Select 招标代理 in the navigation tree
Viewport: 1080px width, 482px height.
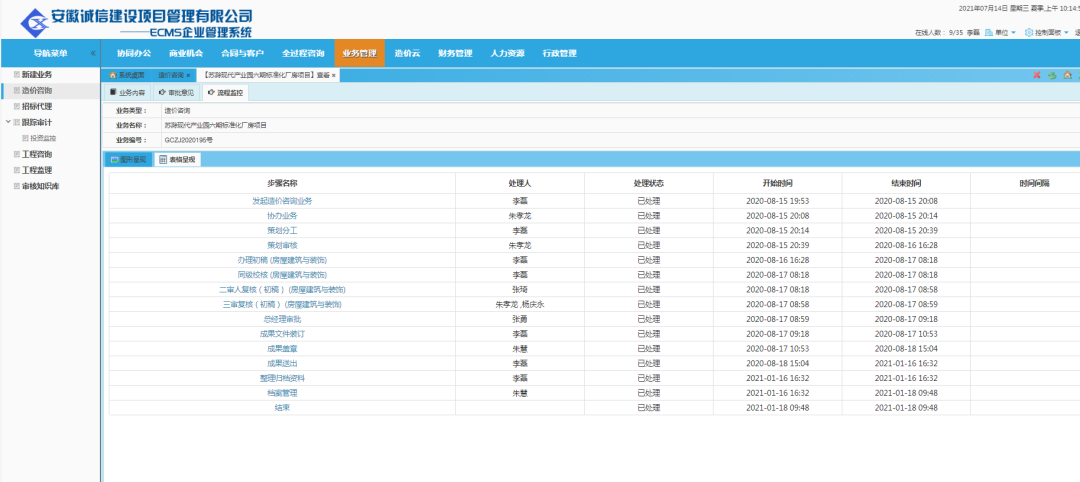pyautogui.click(x=37, y=106)
